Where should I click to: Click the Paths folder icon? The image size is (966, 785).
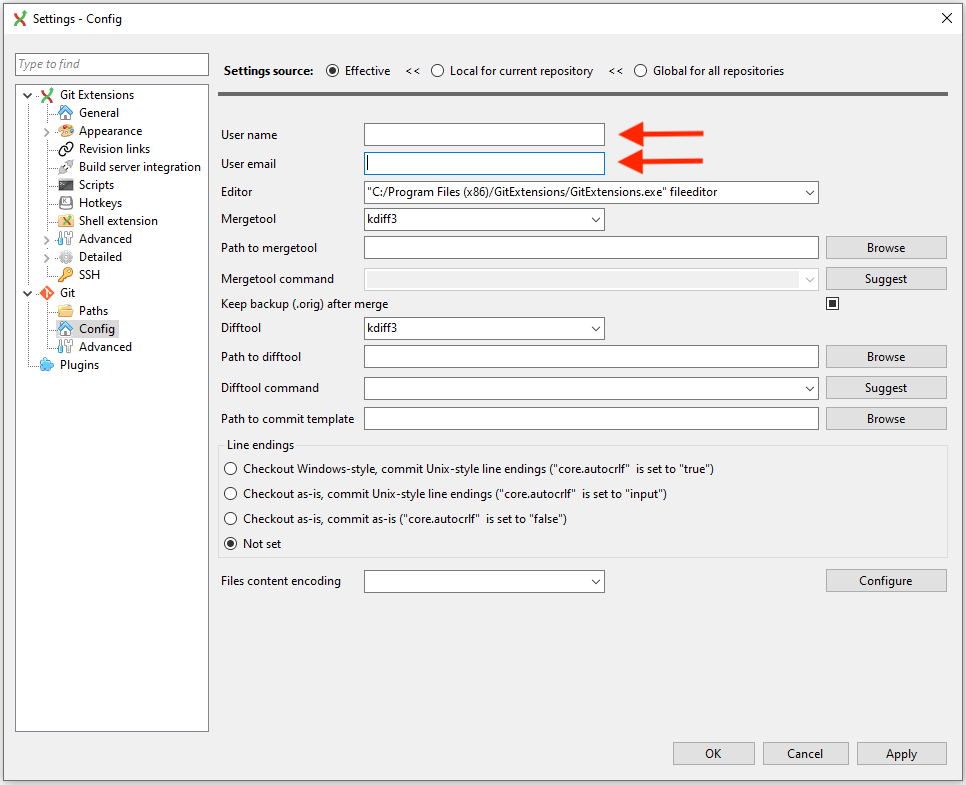coord(66,311)
